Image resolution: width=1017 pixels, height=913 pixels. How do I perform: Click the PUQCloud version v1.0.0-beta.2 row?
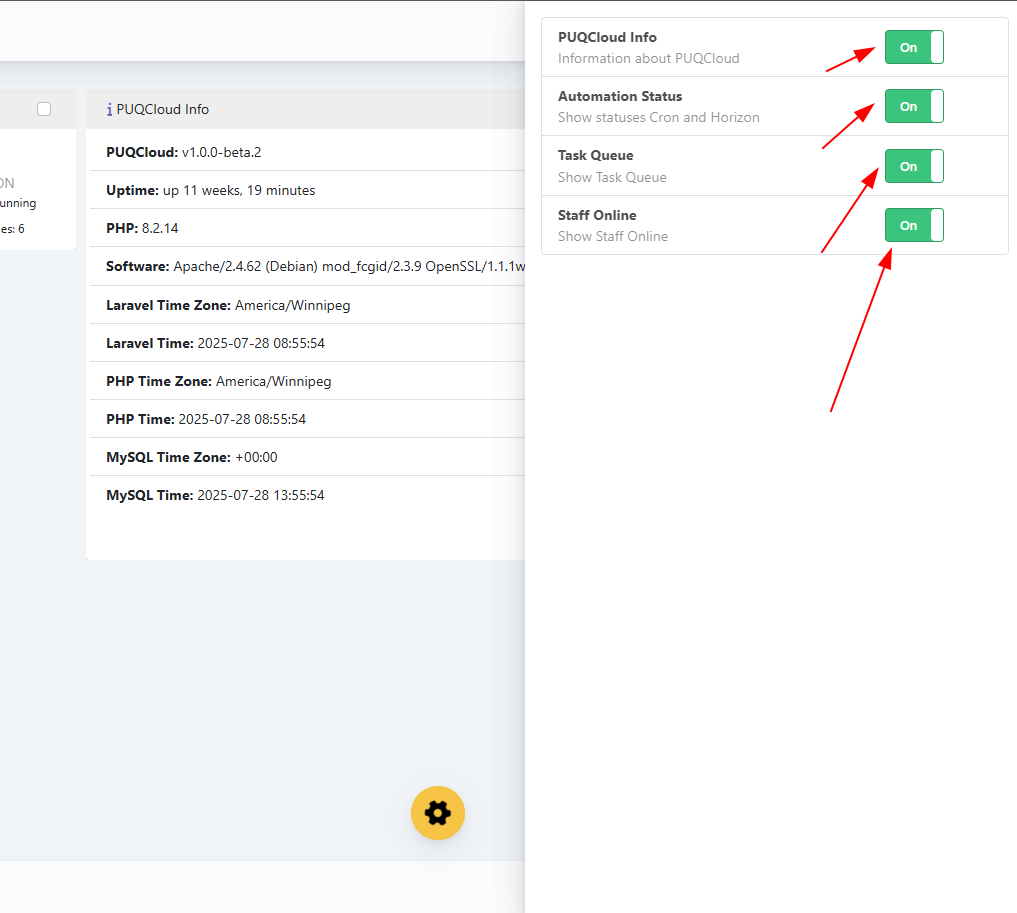click(x=307, y=152)
